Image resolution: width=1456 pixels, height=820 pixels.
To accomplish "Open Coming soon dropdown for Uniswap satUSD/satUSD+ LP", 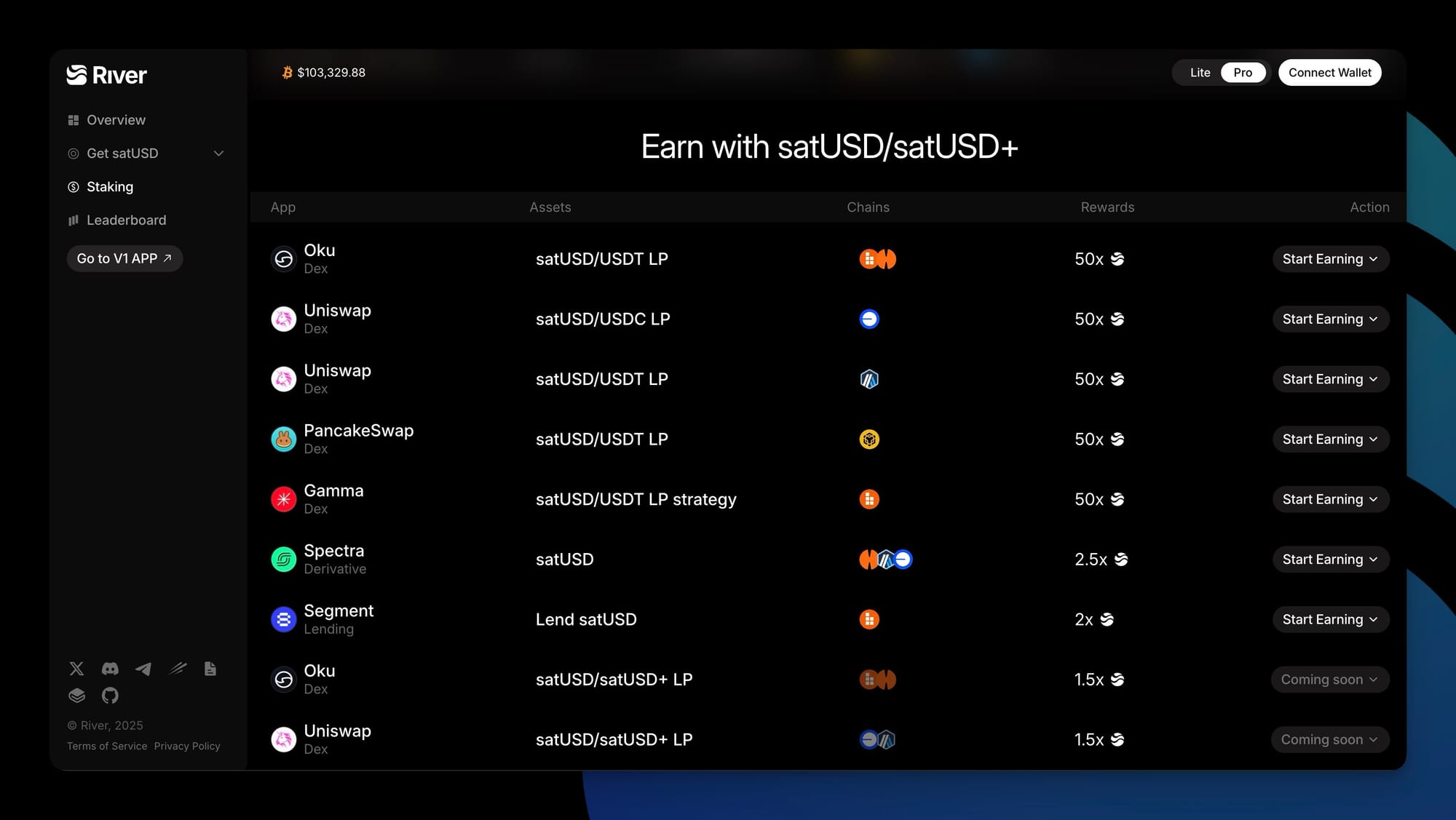I will 1330,739.
